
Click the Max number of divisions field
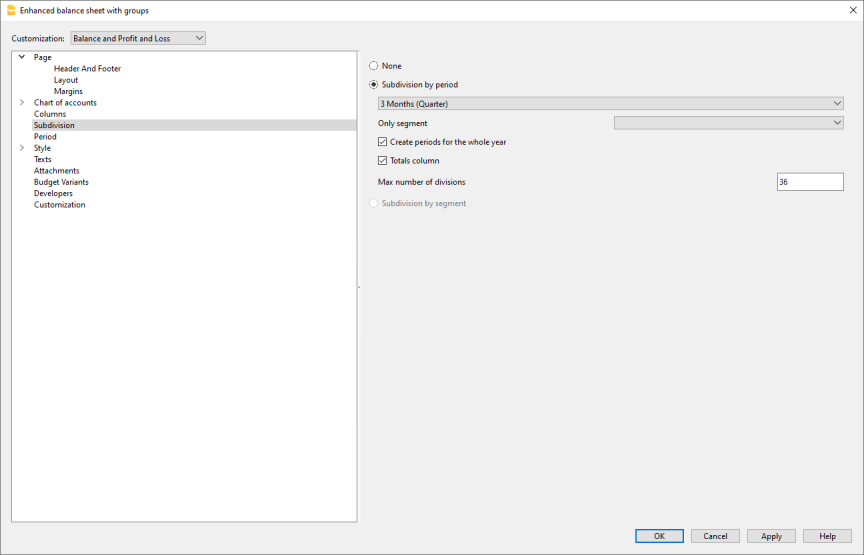[809, 182]
